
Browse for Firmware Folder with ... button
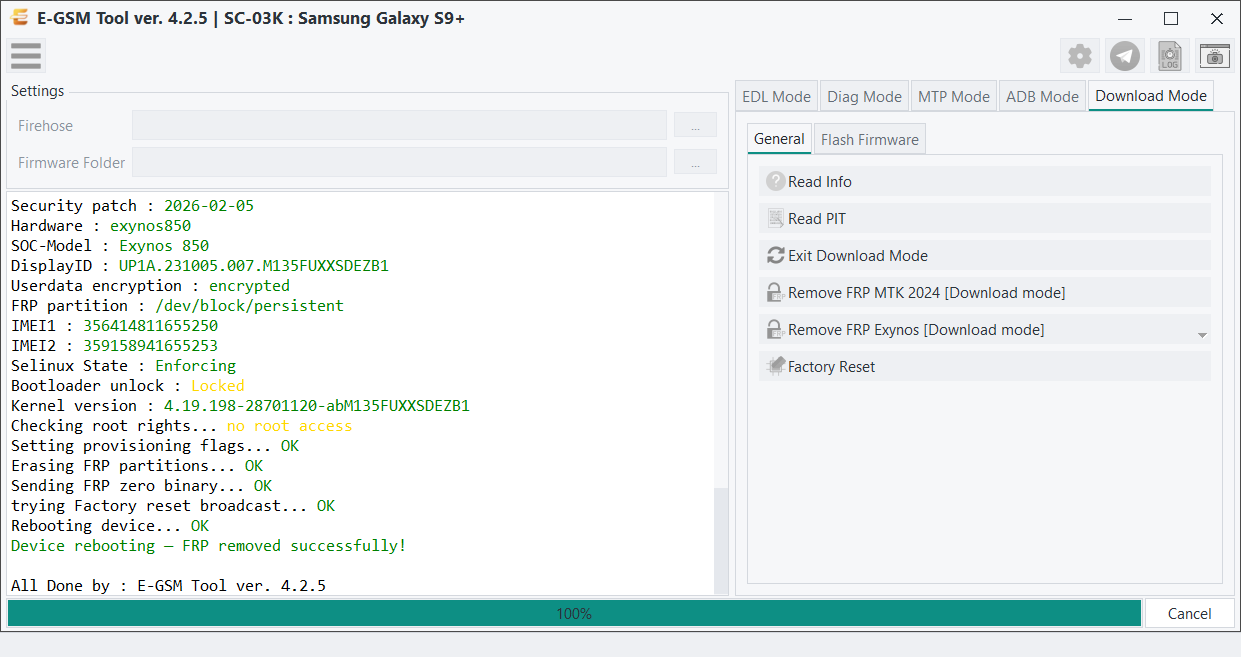tap(695, 162)
